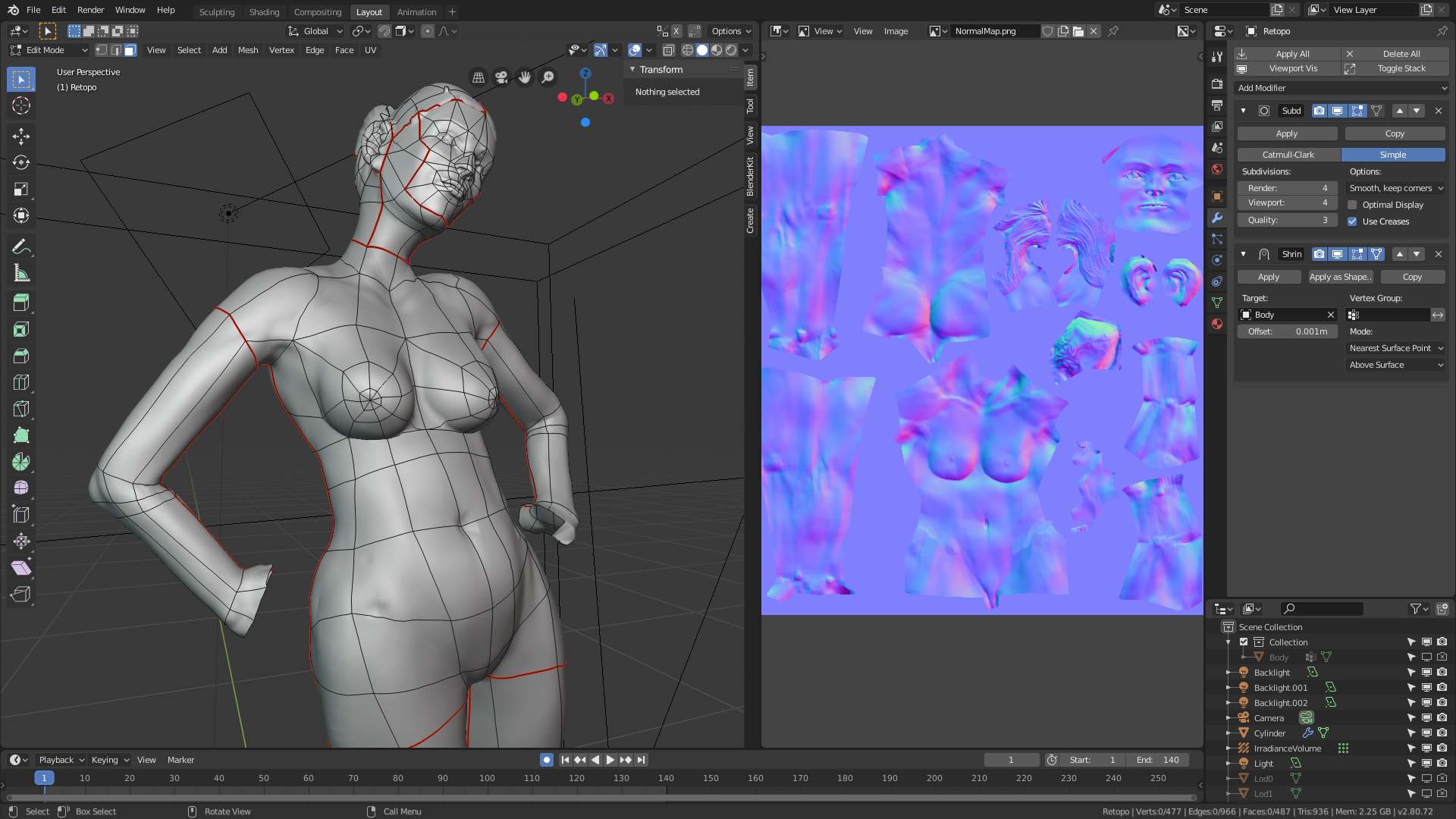The image size is (1456, 819).
Task: Activate the Loop Cut tool
Action: tap(21, 382)
